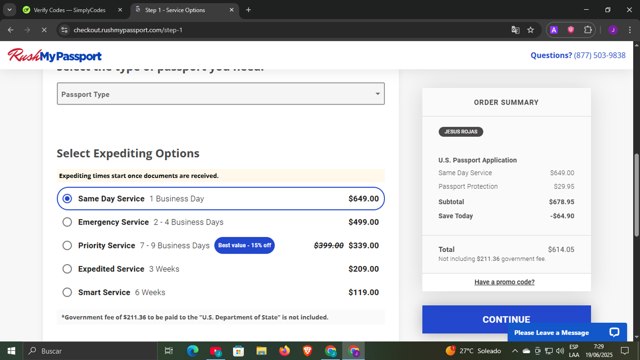Switch to Verify Codes — SimplyCodes tab
This screenshot has width=640, height=360.
click(69, 10)
